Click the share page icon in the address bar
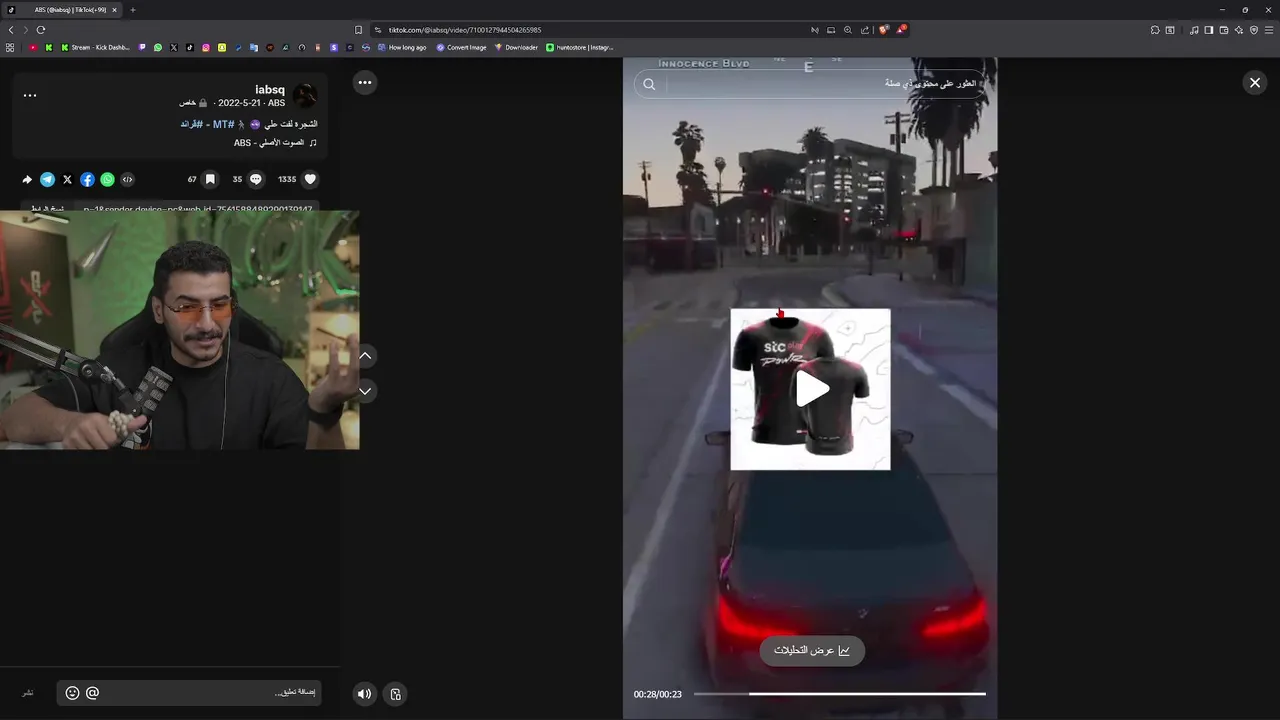This screenshot has width=1280, height=720. [865, 30]
